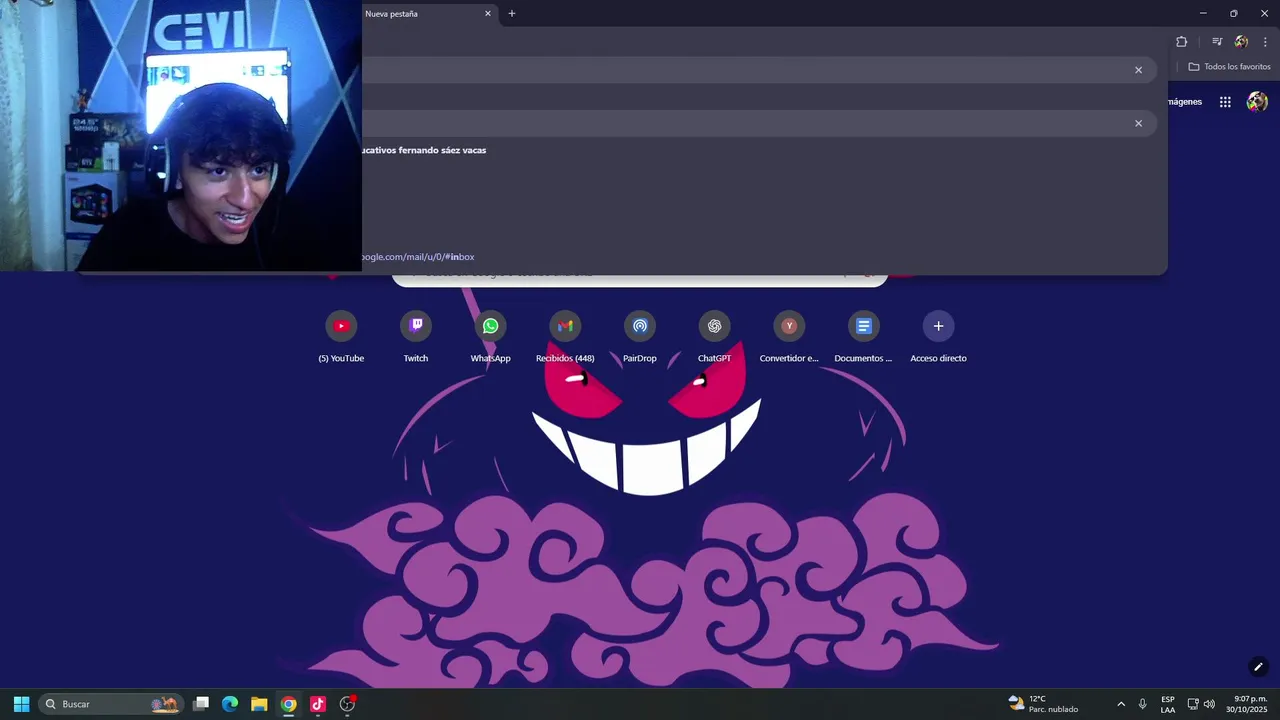
Task: Change the ESP LAA input language
Action: point(1168,704)
